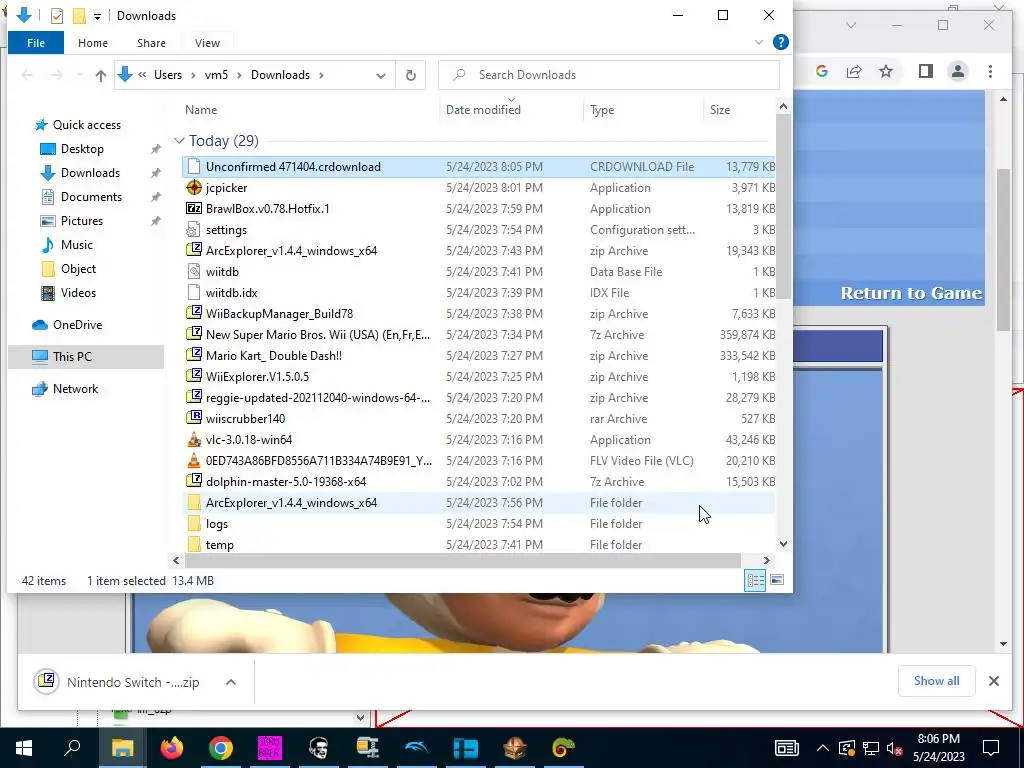Open Documents in navigation pane
The height and width of the screenshot is (768, 1024).
coord(91,197)
